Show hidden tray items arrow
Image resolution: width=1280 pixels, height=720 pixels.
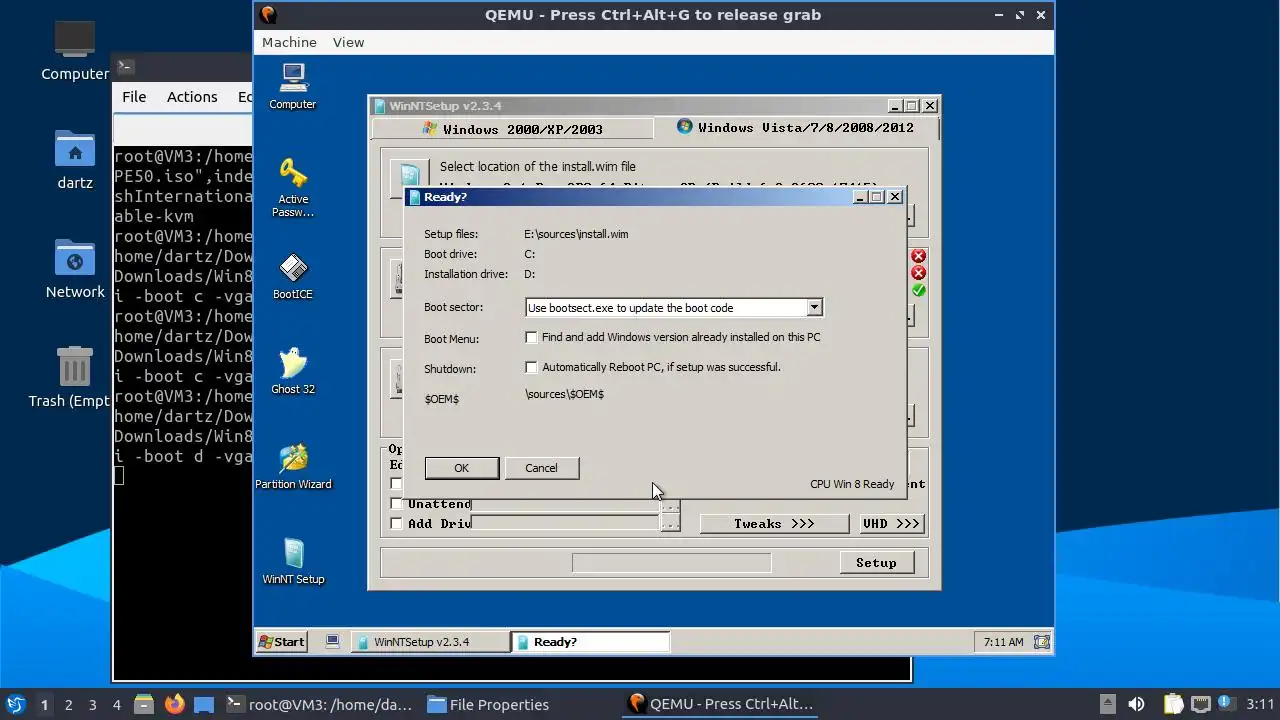[x=1107, y=704]
